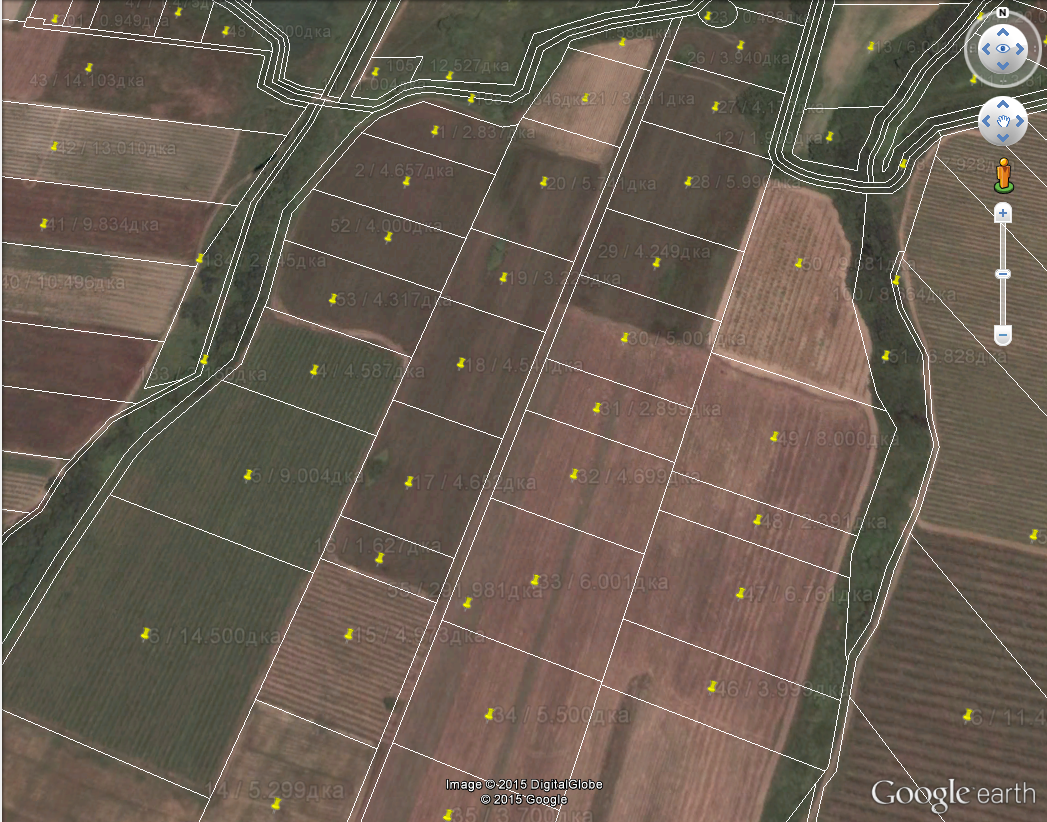The width and height of the screenshot is (1047, 822).
Task: Click the look-left arrow on the eye joystick
Action: [986, 48]
